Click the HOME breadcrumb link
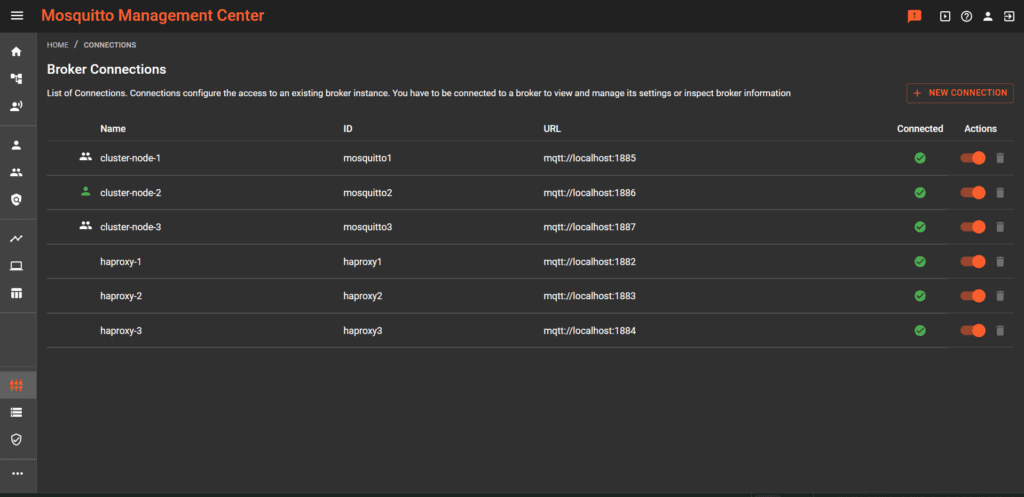The width and height of the screenshot is (1024, 497). 57,45
